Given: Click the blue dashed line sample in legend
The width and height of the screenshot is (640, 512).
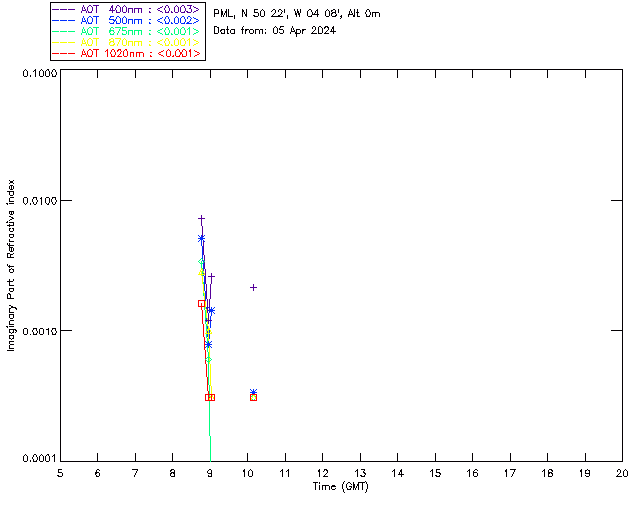Looking at the screenshot, I should pyautogui.click(x=64, y=20).
